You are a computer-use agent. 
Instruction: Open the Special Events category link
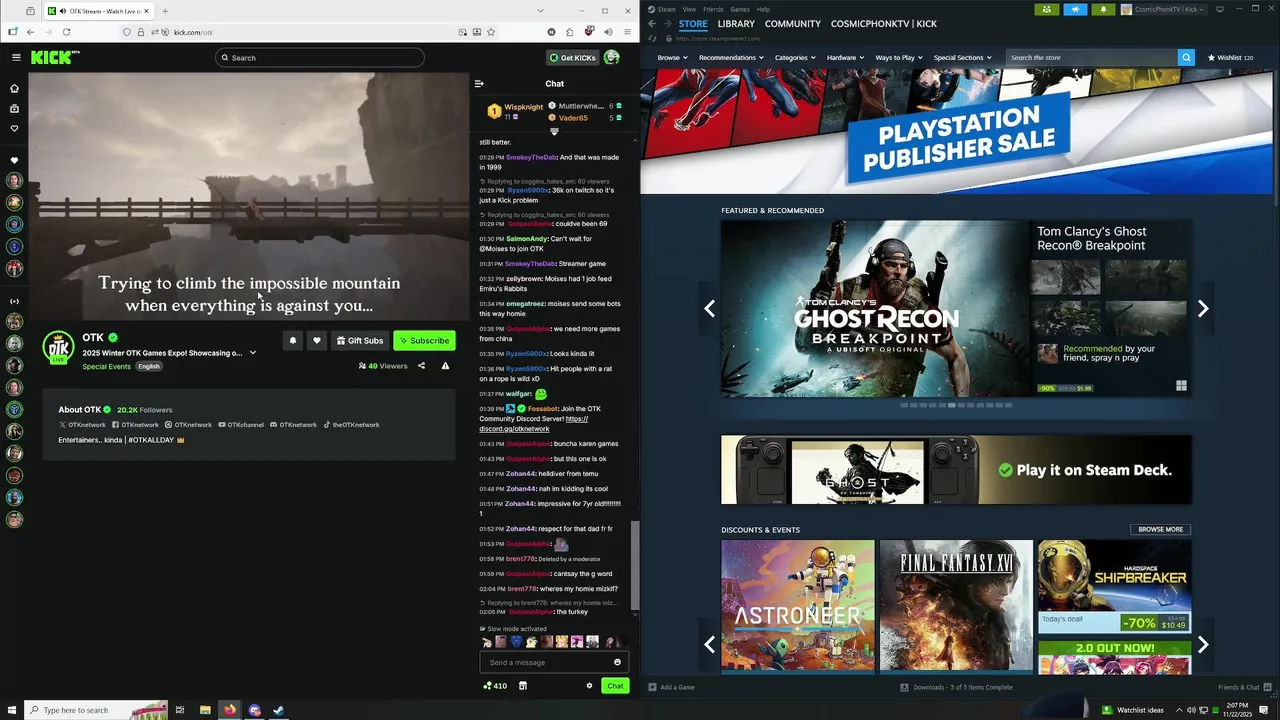pyautogui.click(x=106, y=366)
